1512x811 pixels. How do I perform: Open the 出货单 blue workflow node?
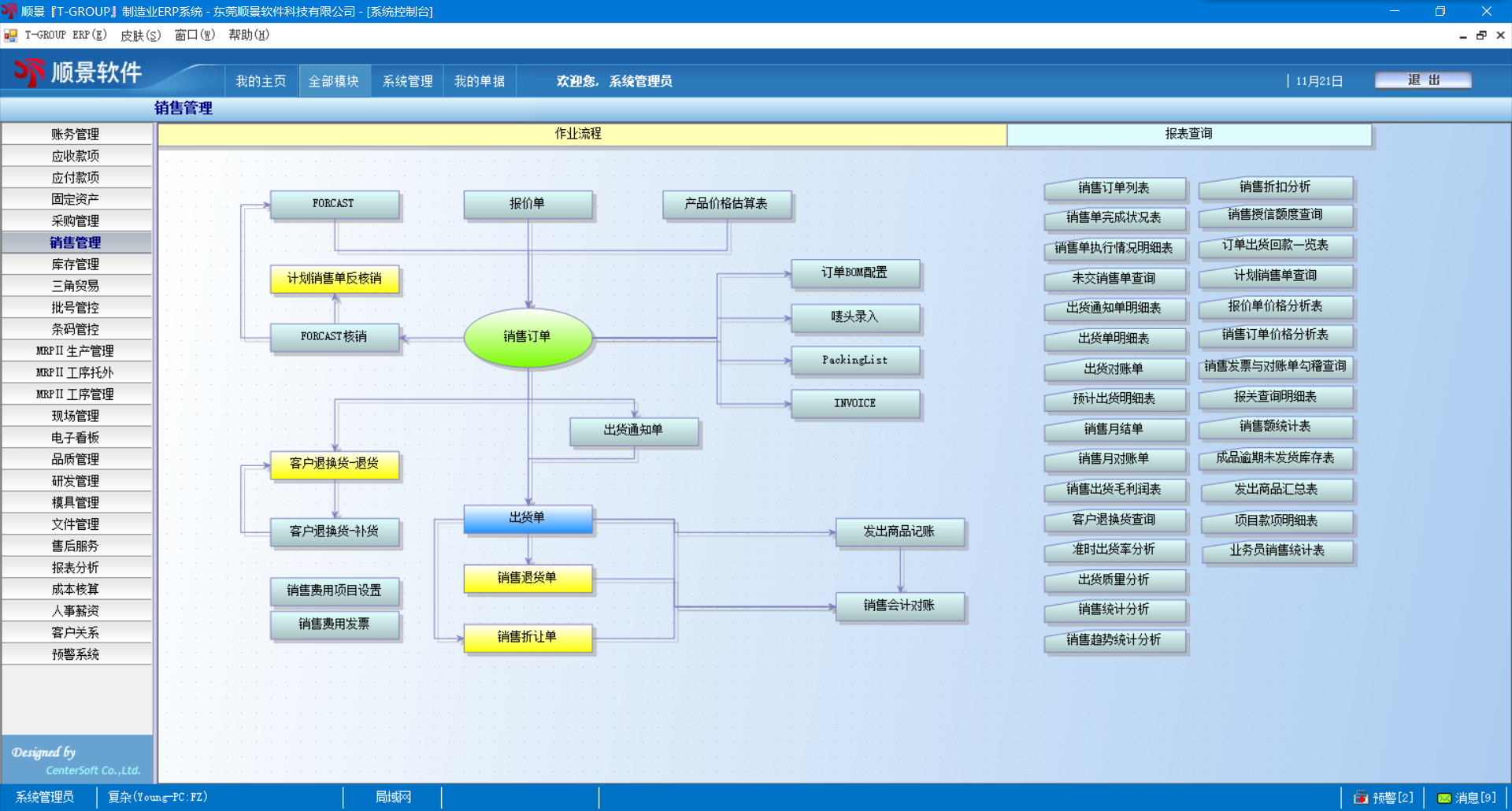click(x=528, y=518)
